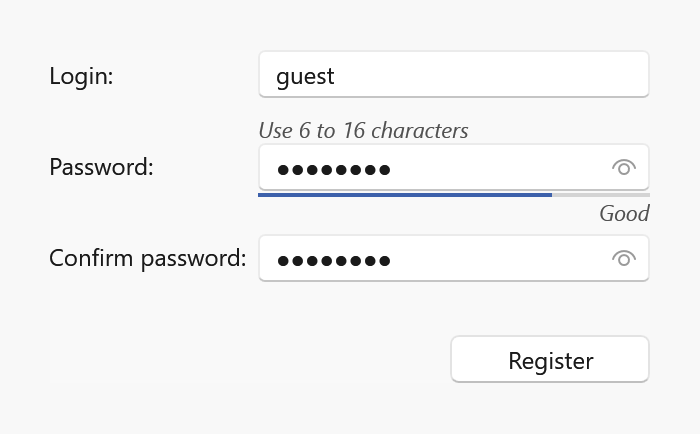Click the "Login:" label

pyautogui.click(x=81, y=76)
